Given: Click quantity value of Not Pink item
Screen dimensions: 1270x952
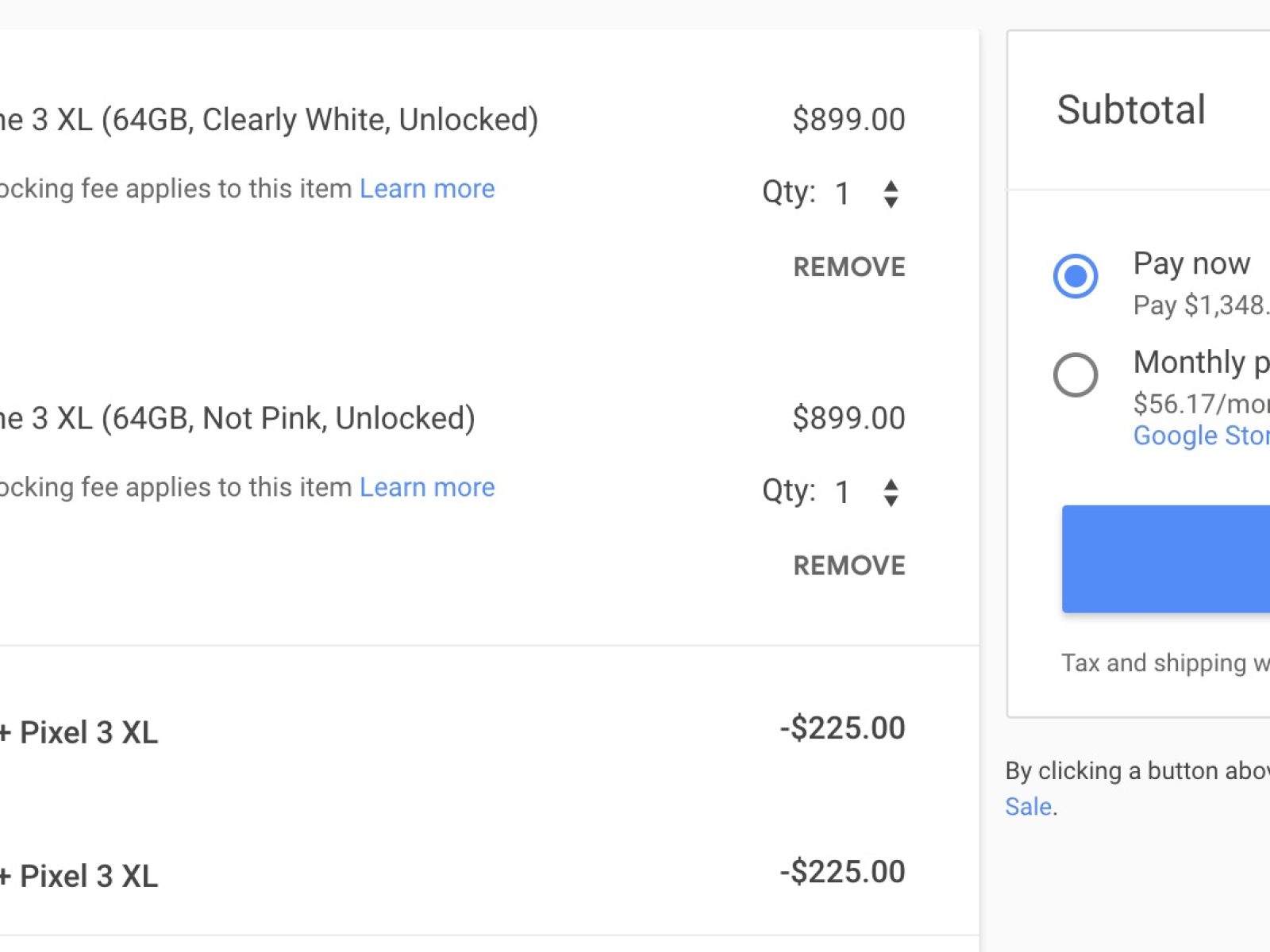Looking at the screenshot, I should (842, 493).
